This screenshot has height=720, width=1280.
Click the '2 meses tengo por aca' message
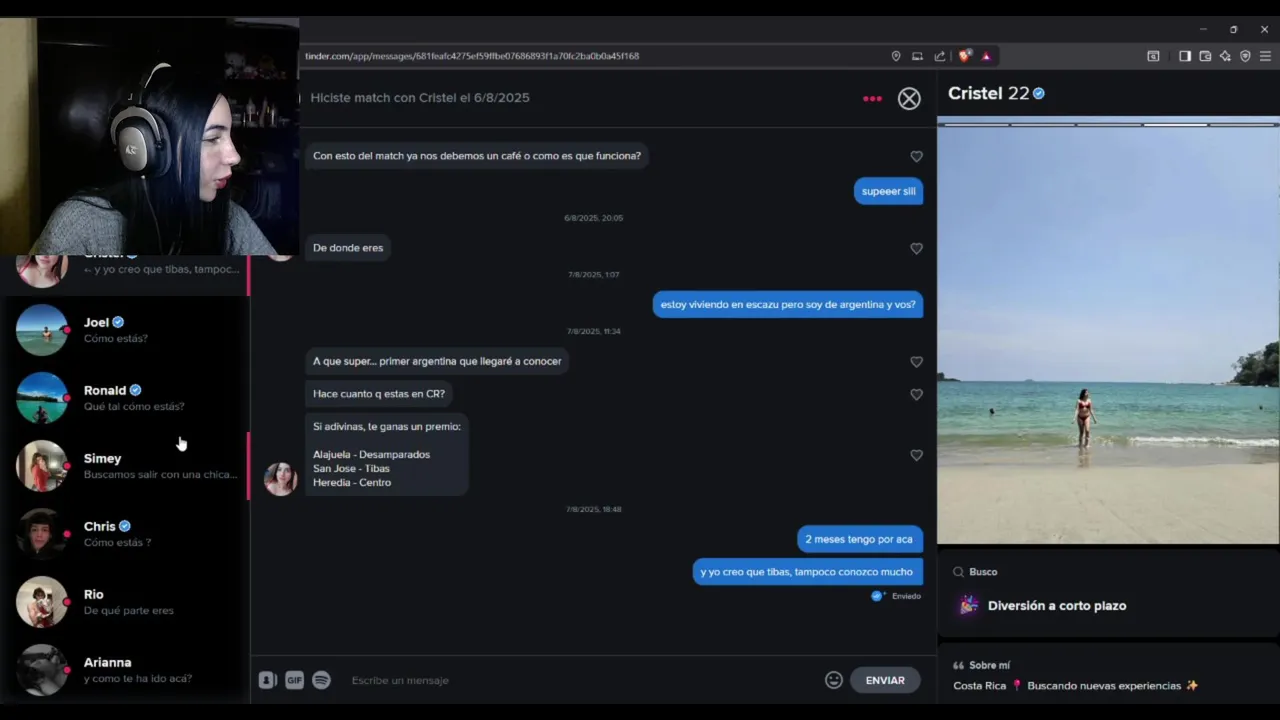pos(859,539)
